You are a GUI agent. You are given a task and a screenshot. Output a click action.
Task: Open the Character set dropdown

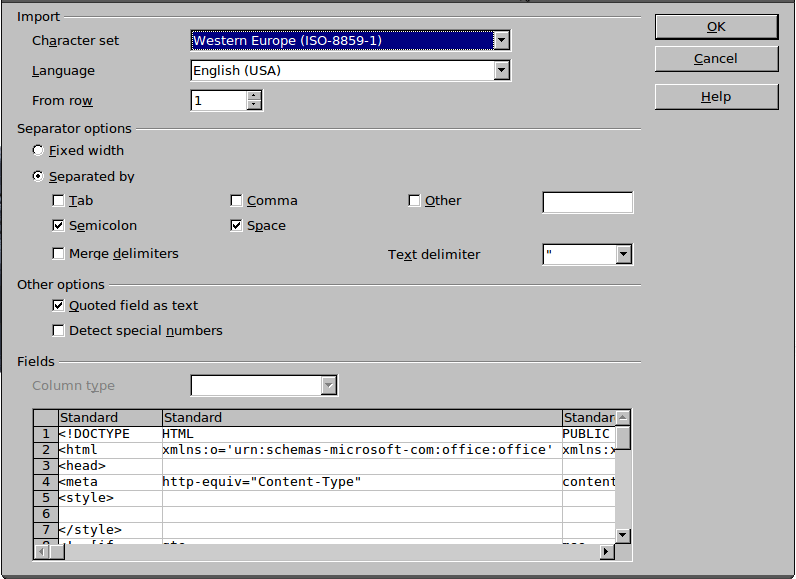[x=501, y=41]
